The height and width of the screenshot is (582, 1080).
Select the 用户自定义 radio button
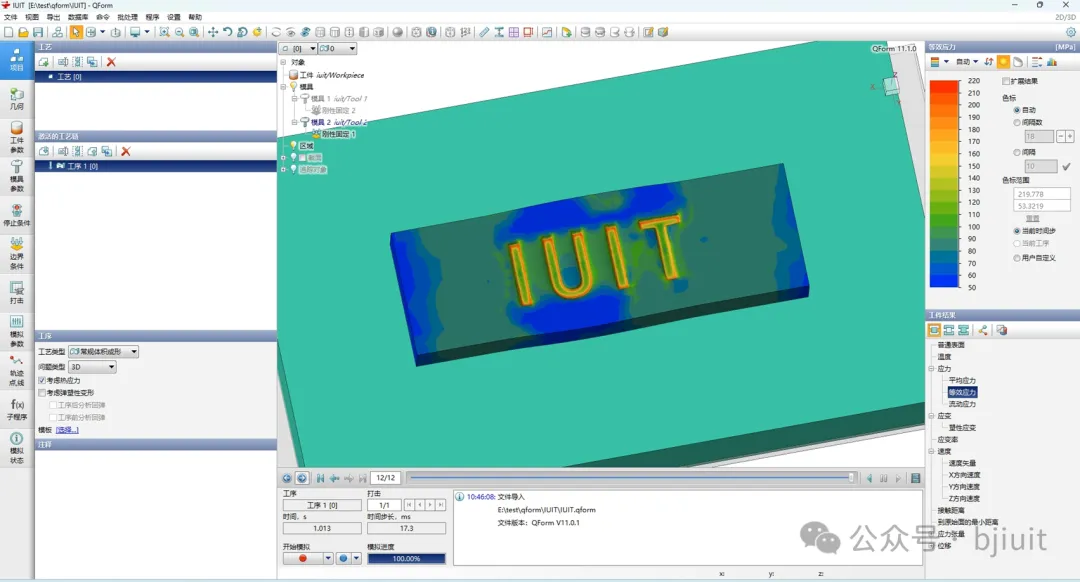pyautogui.click(x=1017, y=258)
